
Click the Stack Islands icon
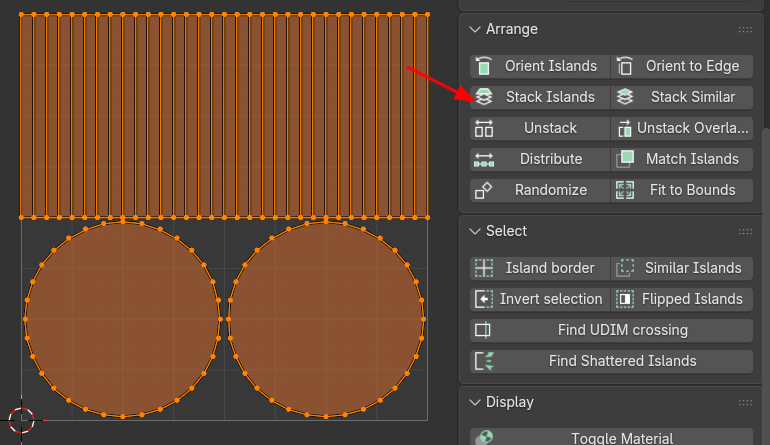pos(484,97)
